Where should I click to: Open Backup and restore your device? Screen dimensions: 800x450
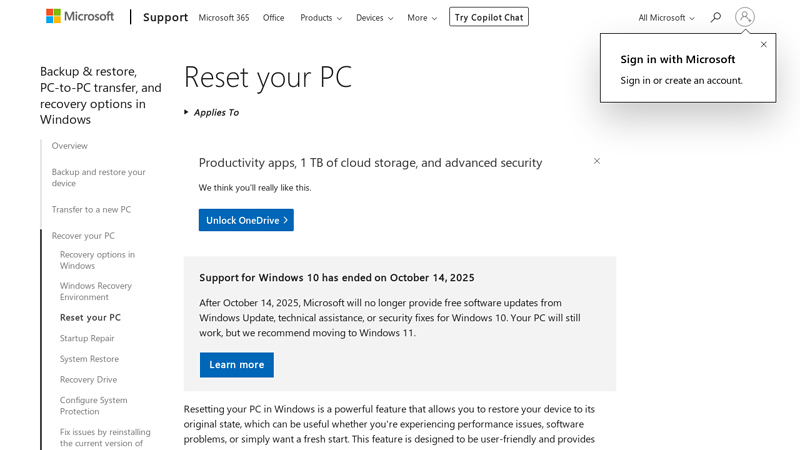[x=98, y=178]
